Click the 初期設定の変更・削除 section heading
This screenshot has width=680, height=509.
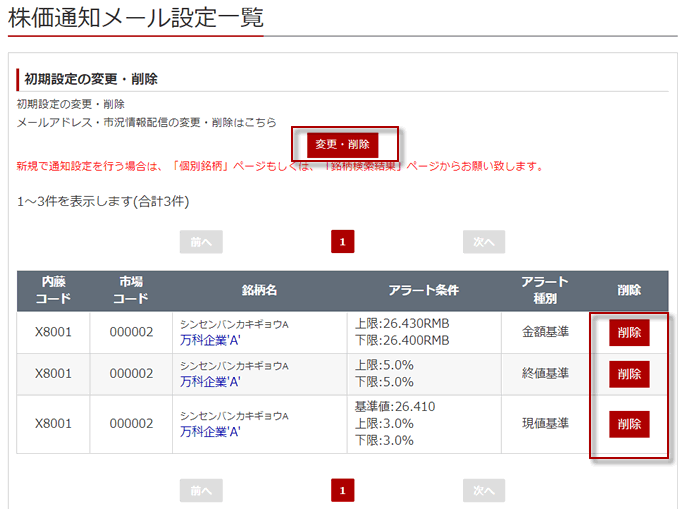pos(91,79)
